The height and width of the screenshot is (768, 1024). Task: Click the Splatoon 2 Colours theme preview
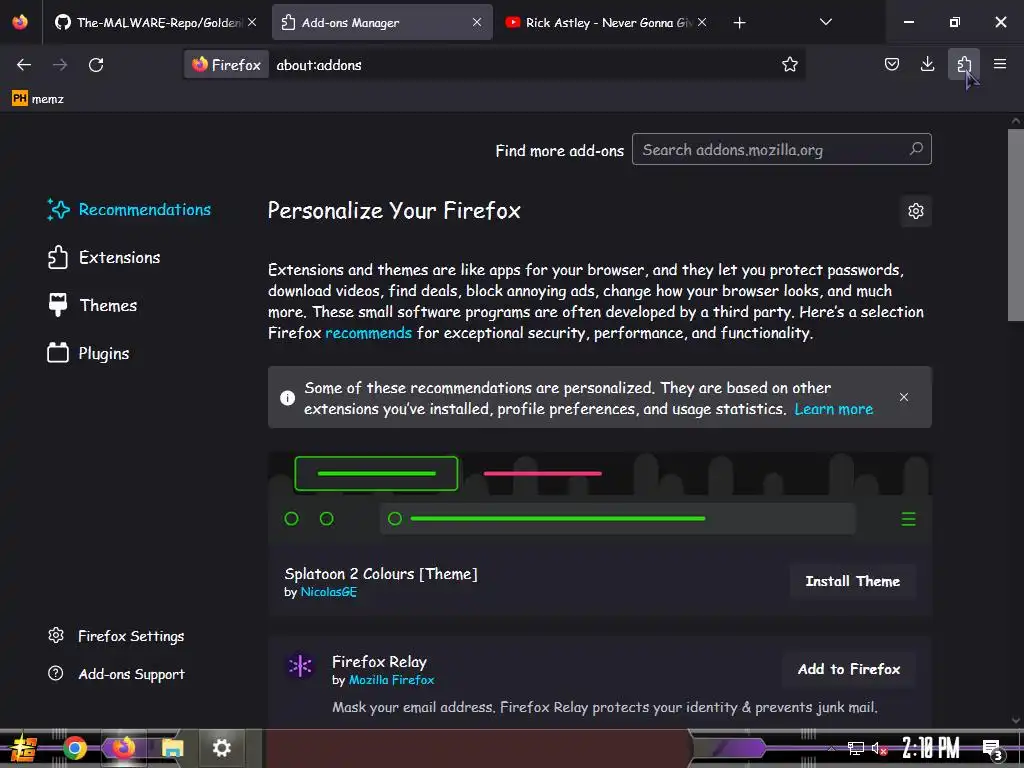(x=600, y=499)
